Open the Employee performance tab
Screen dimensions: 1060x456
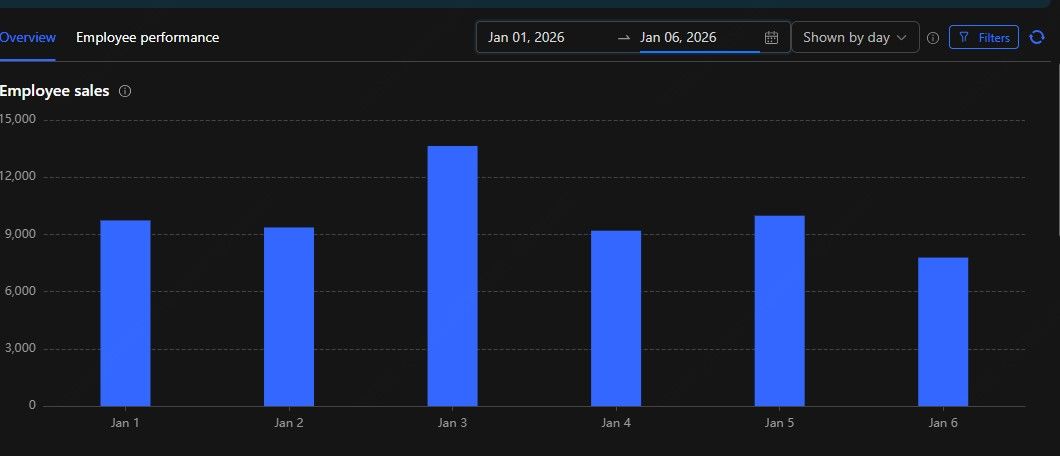click(147, 38)
